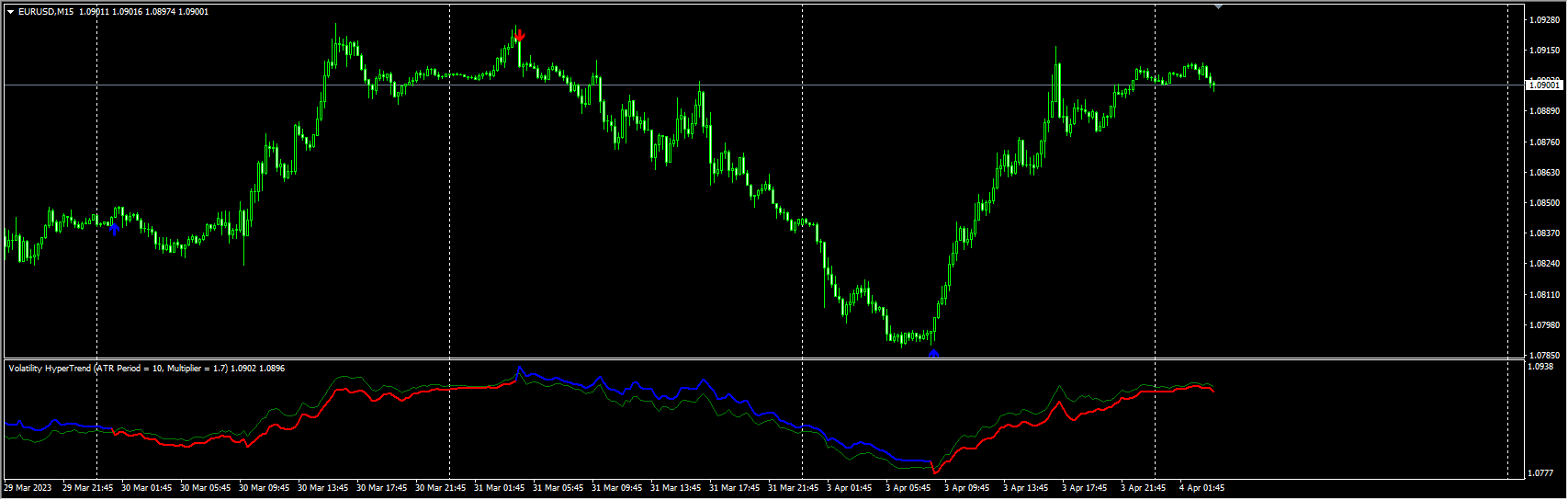The image size is (1568, 500).
Task: Click the 3 Apr 01:45 time label
Action: coord(850,488)
